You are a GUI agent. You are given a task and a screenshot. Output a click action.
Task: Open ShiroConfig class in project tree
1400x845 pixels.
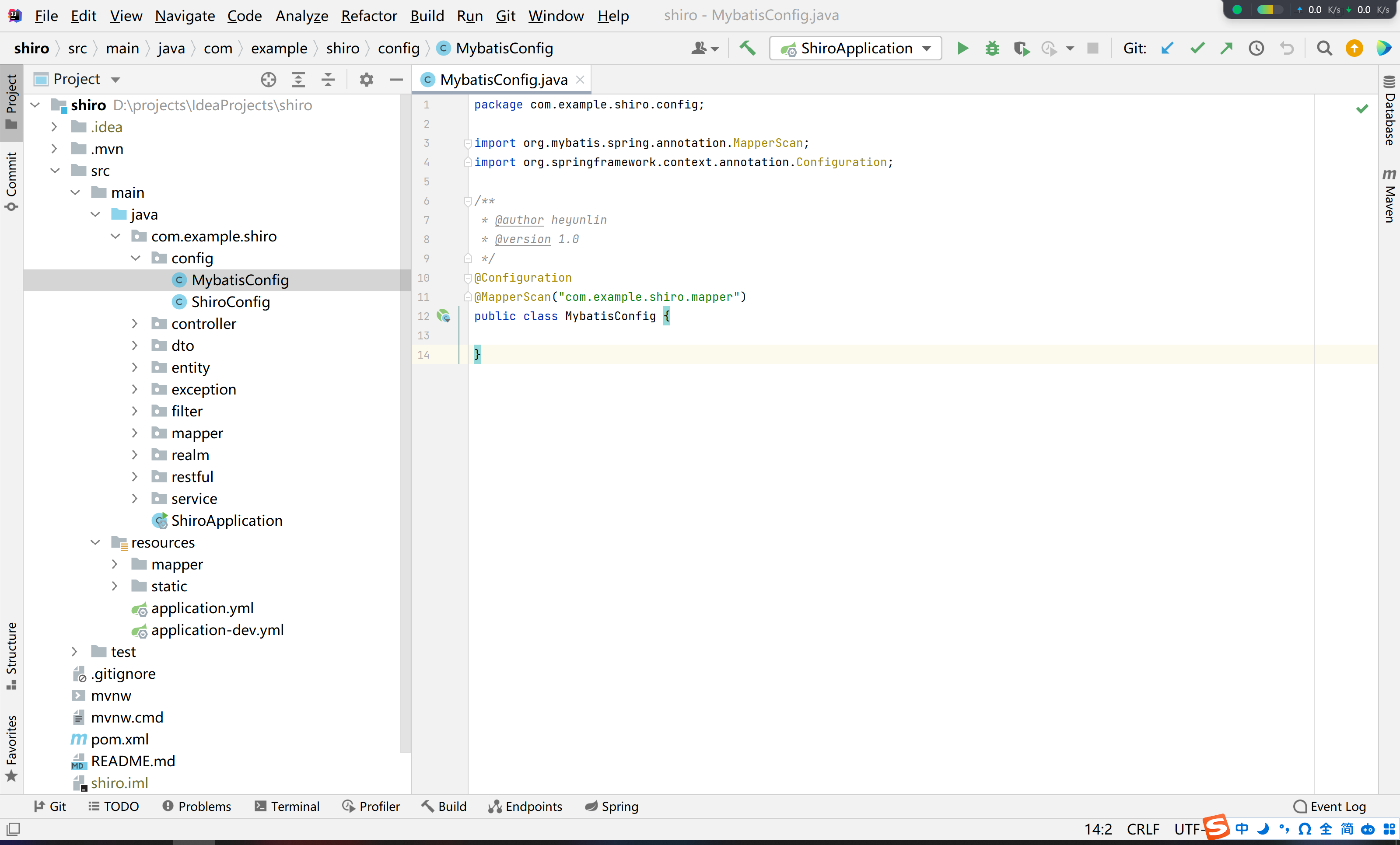tap(230, 302)
